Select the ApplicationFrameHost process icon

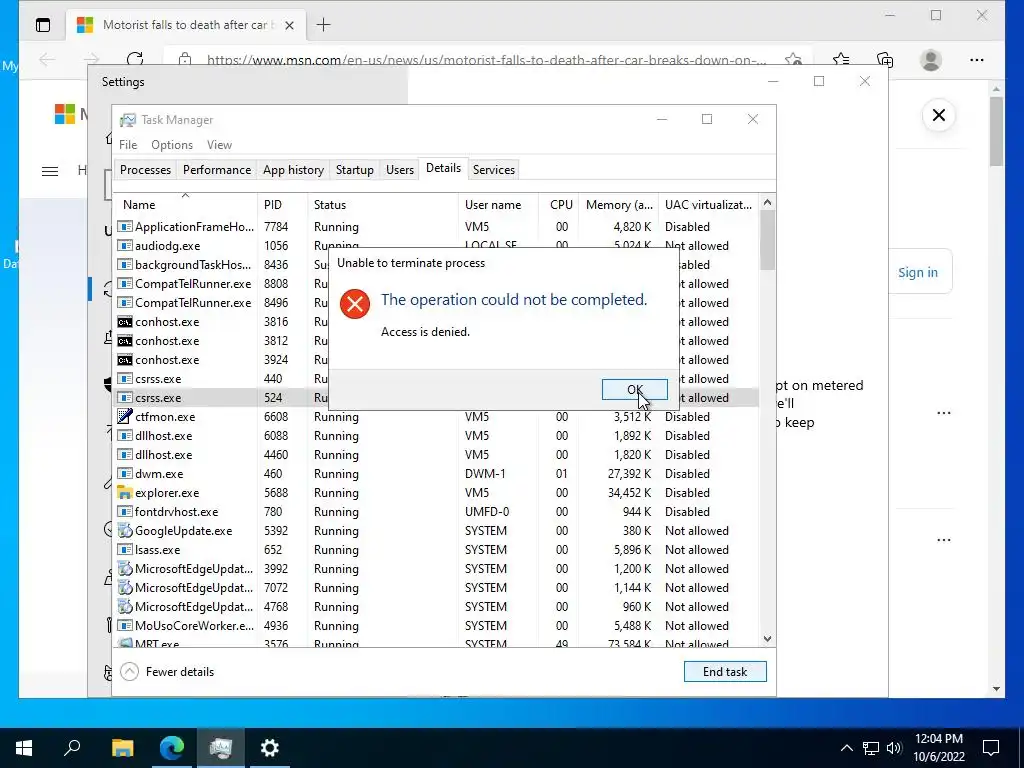(x=125, y=227)
